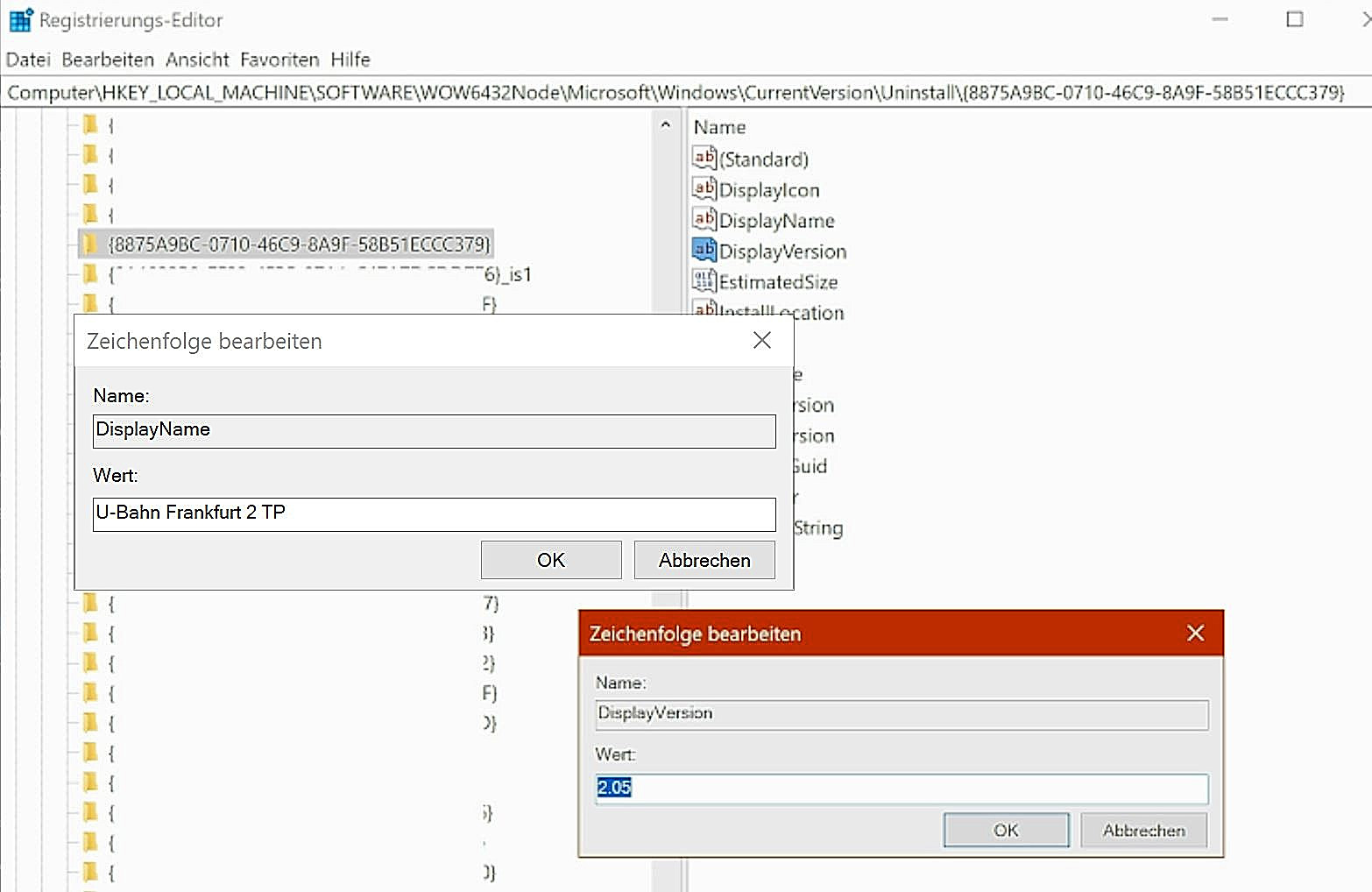Click the Name field showing DisplayVersion

(x=902, y=714)
